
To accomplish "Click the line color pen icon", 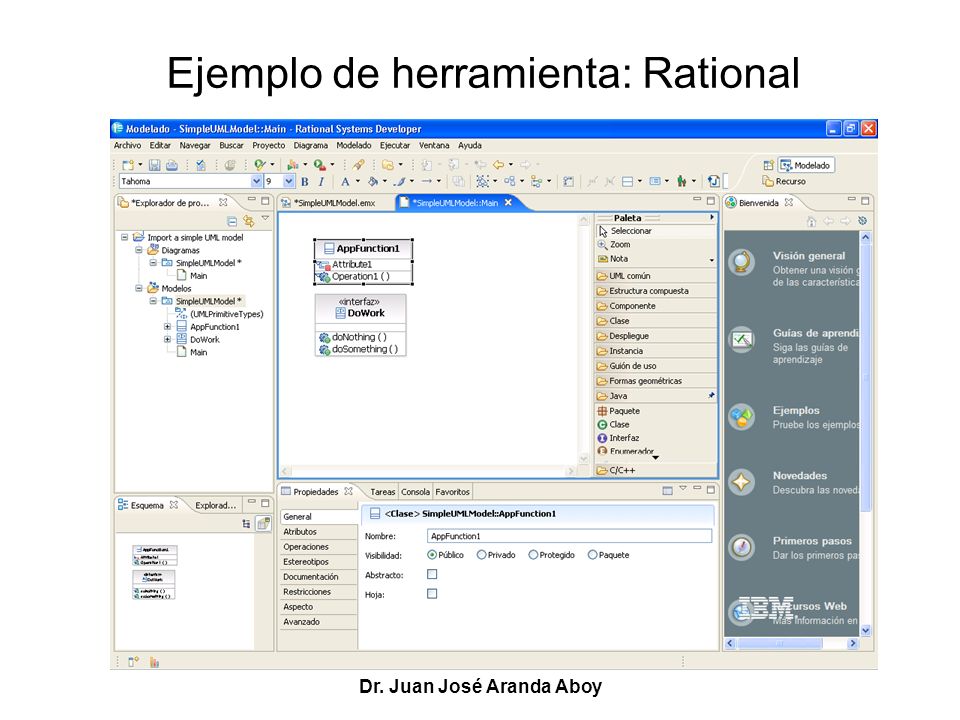I will [399, 181].
